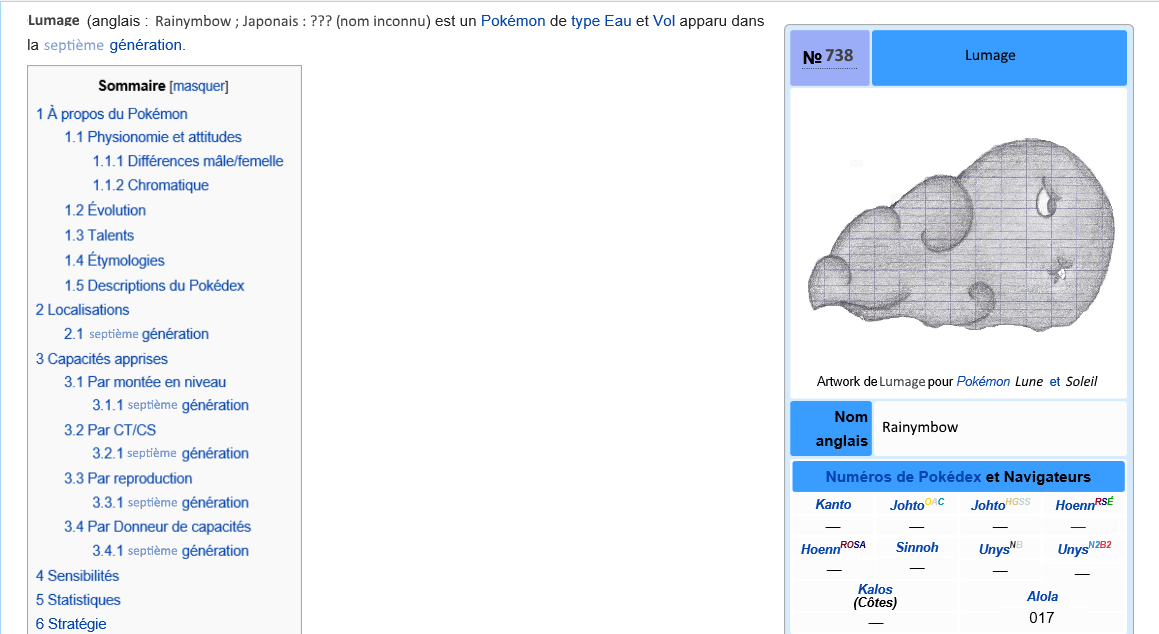This screenshot has height=634, width=1159.
Task: Open the Vol type link
Action: click(664, 21)
